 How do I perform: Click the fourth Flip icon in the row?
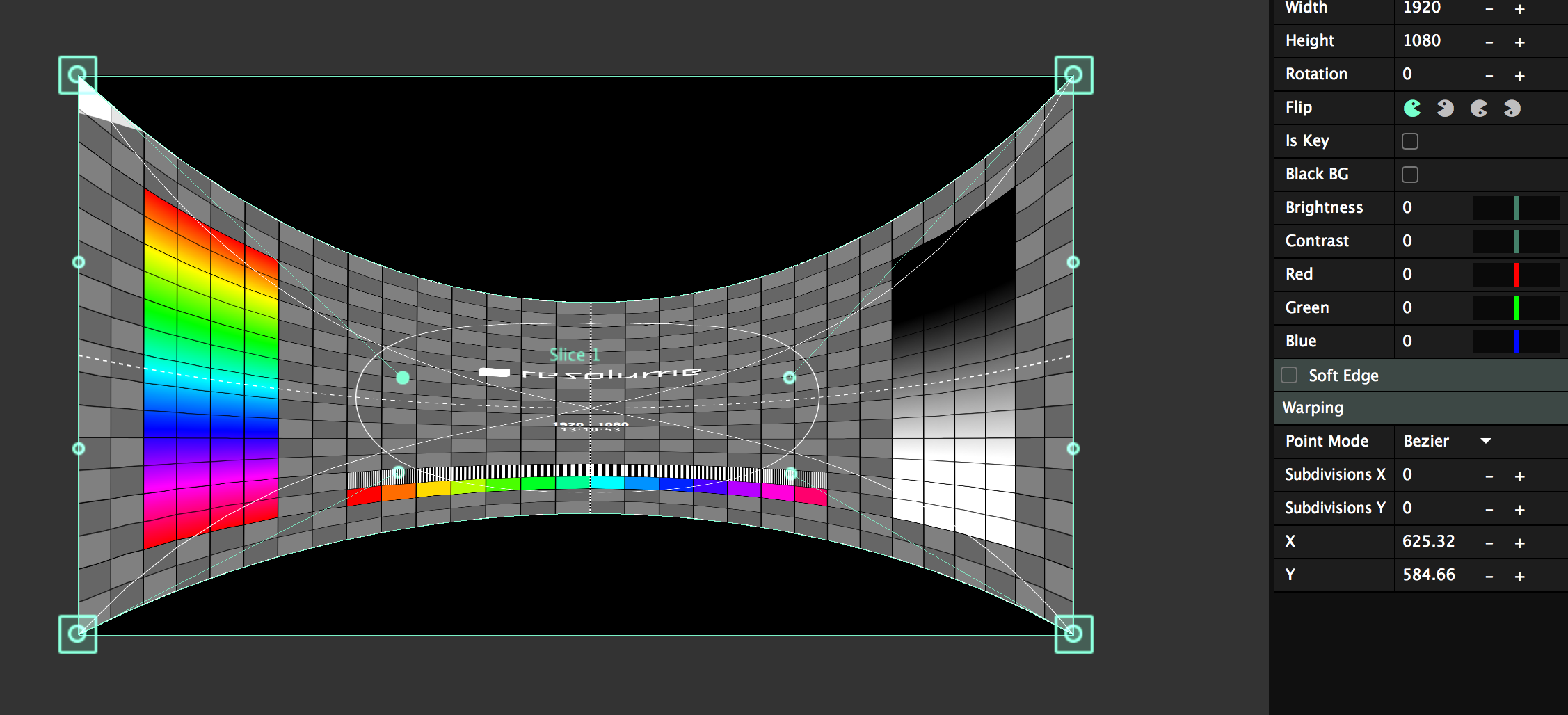click(x=1512, y=108)
